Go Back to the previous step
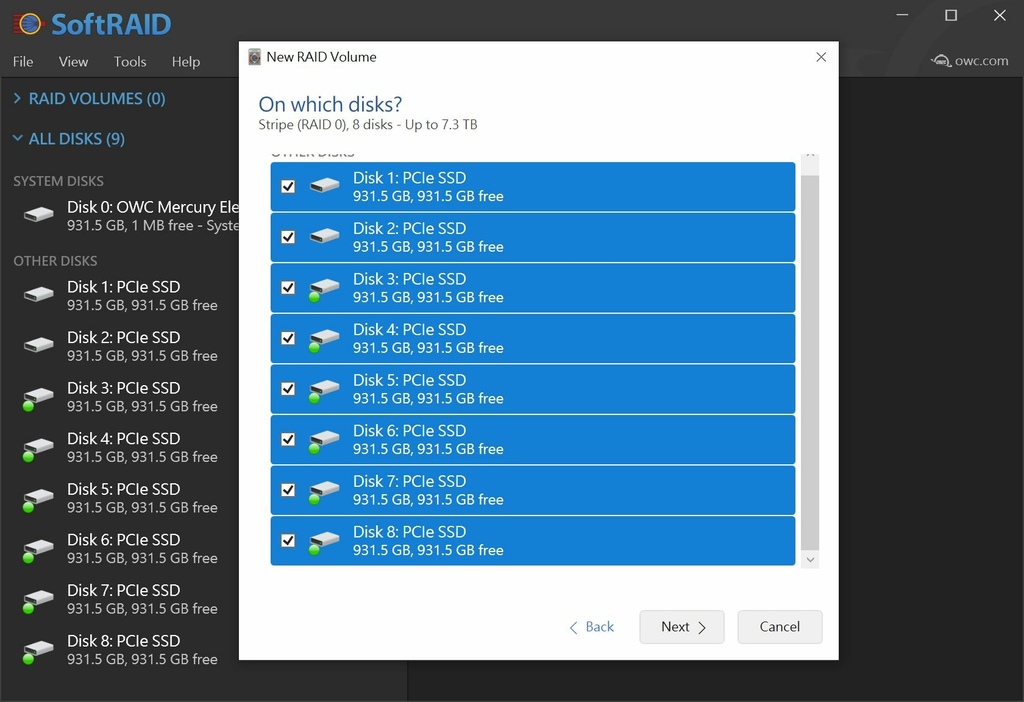 [592, 627]
